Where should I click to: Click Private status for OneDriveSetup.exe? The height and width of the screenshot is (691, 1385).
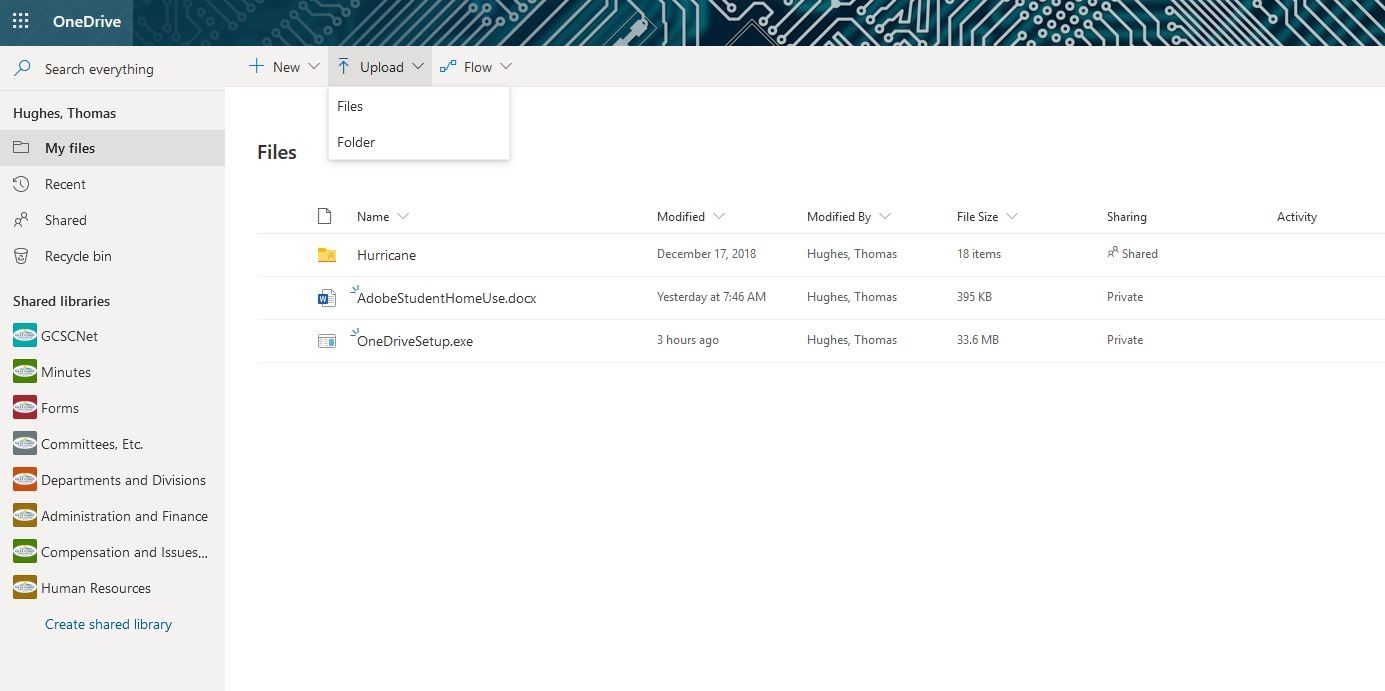click(x=1125, y=340)
